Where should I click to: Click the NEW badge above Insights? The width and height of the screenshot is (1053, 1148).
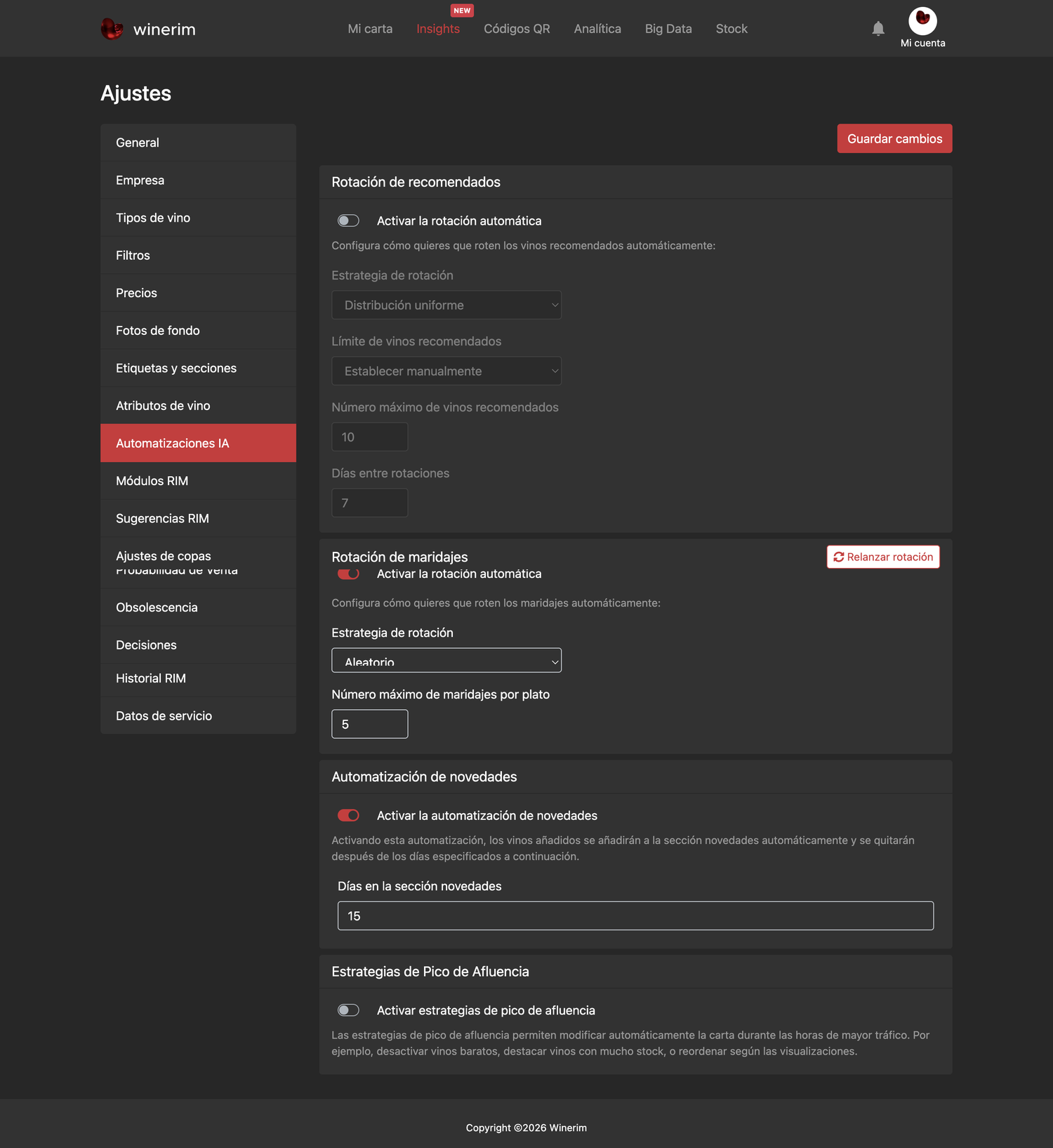pyautogui.click(x=462, y=11)
